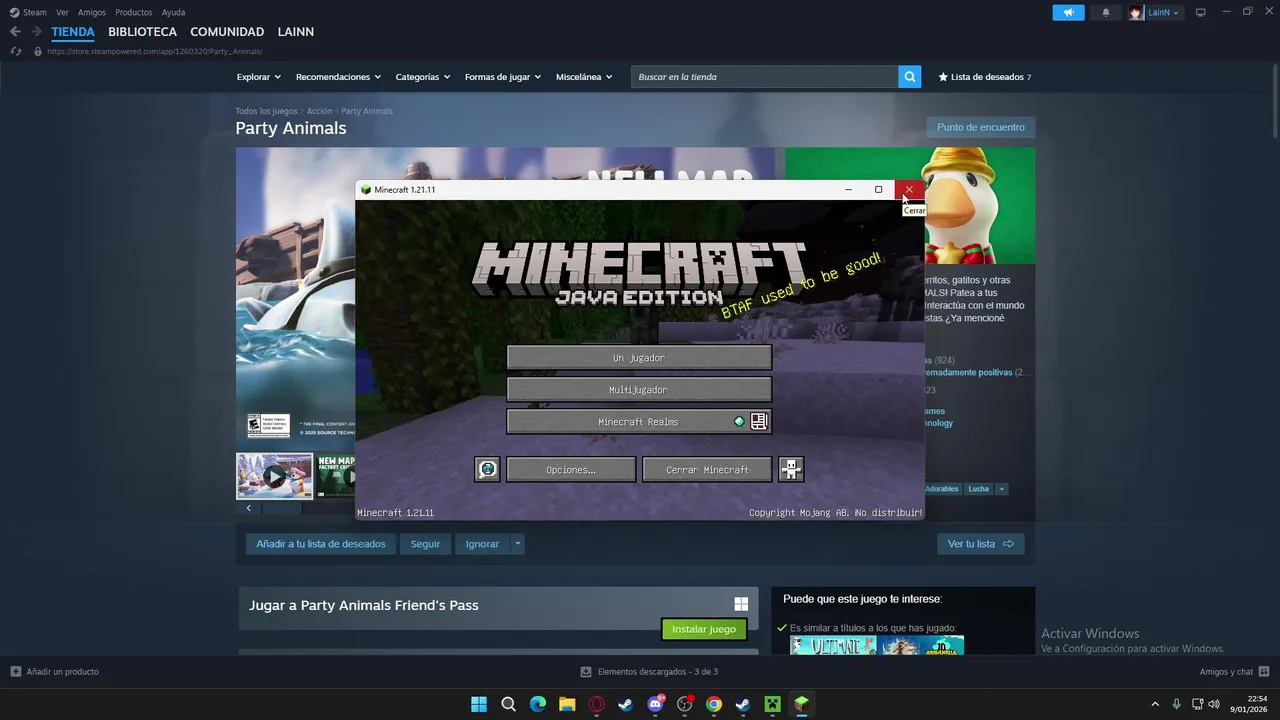Expand the Miscelánea dropdown
The image size is (1280, 720).
(x=584, y=77)
